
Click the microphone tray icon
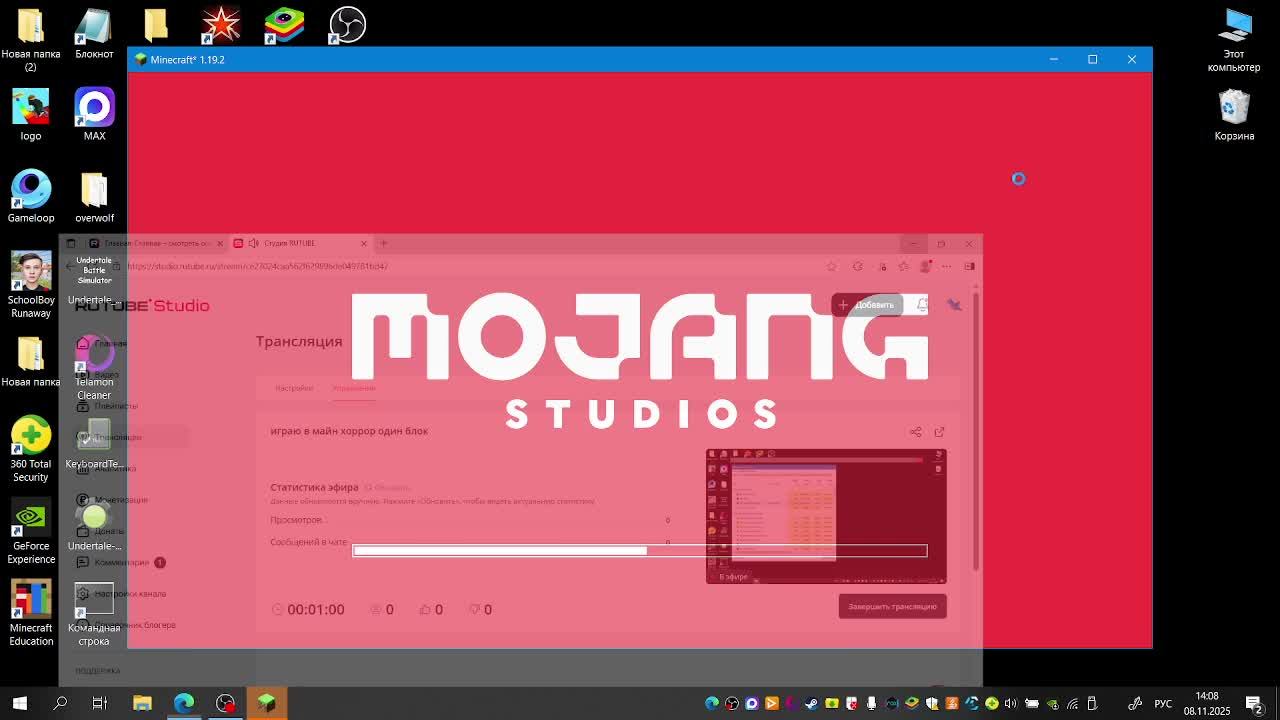[x=871, y=703]
